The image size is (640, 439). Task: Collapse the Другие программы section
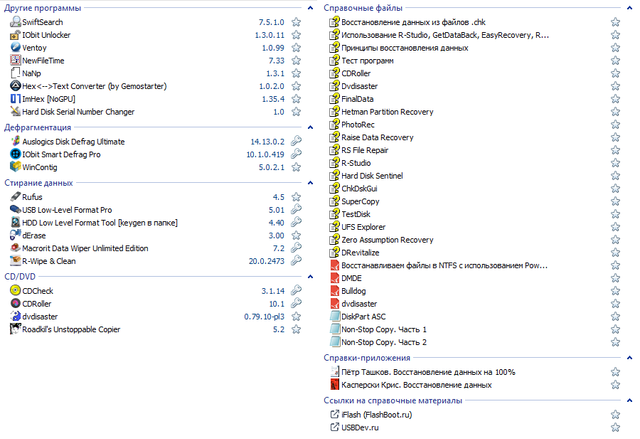310,8
